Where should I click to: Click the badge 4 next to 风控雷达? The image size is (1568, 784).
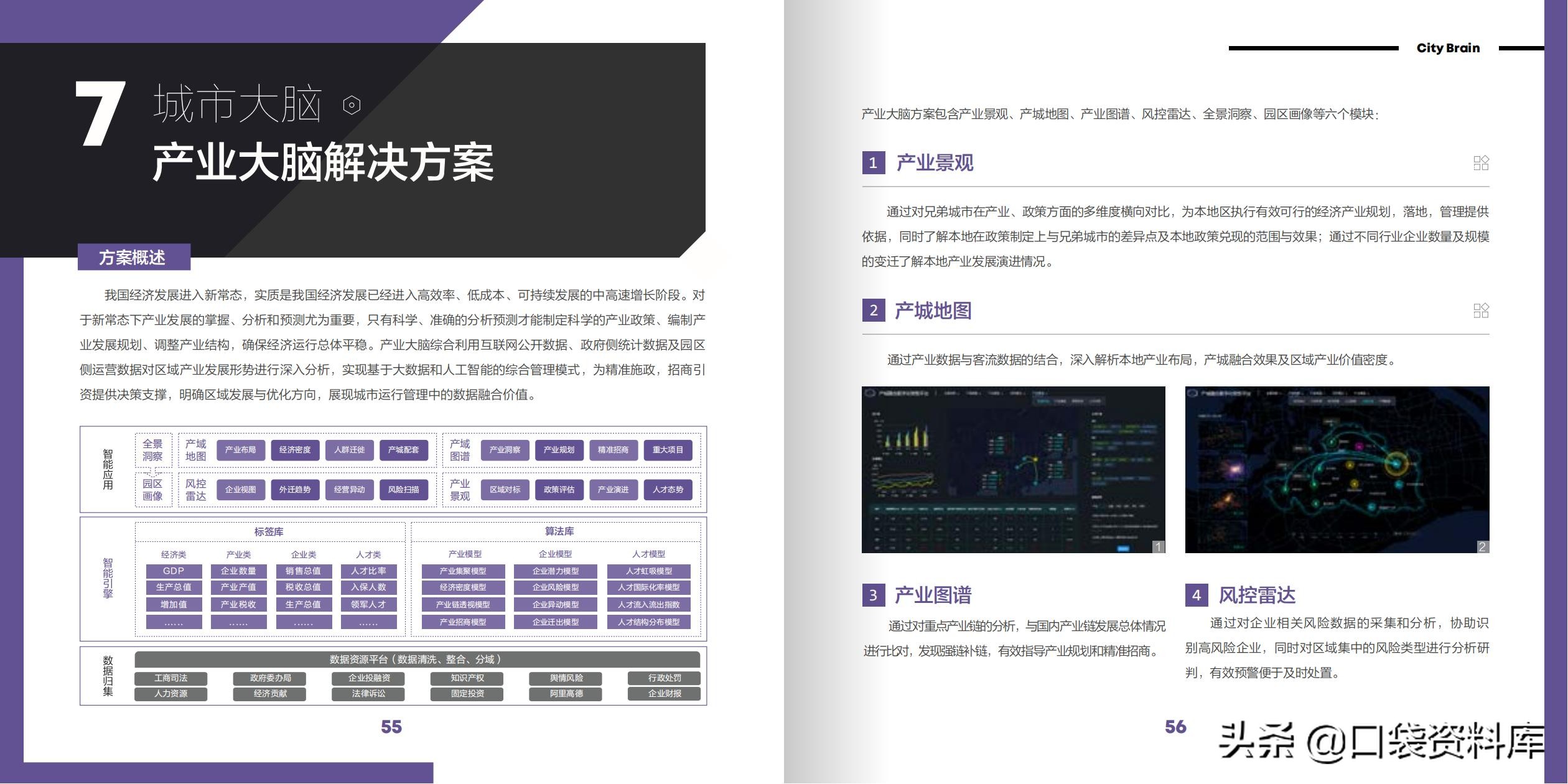click(x=1195, y=595)
